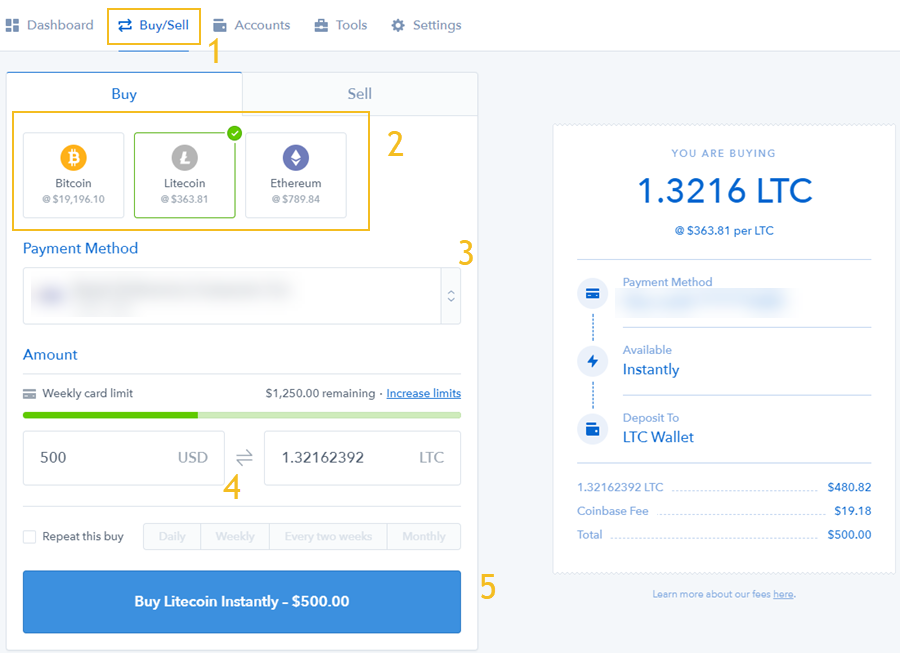Click the Coinbase Fee $19.18 value
The height and width of the screenshot is (653, 900).
[x=852, y=511]
